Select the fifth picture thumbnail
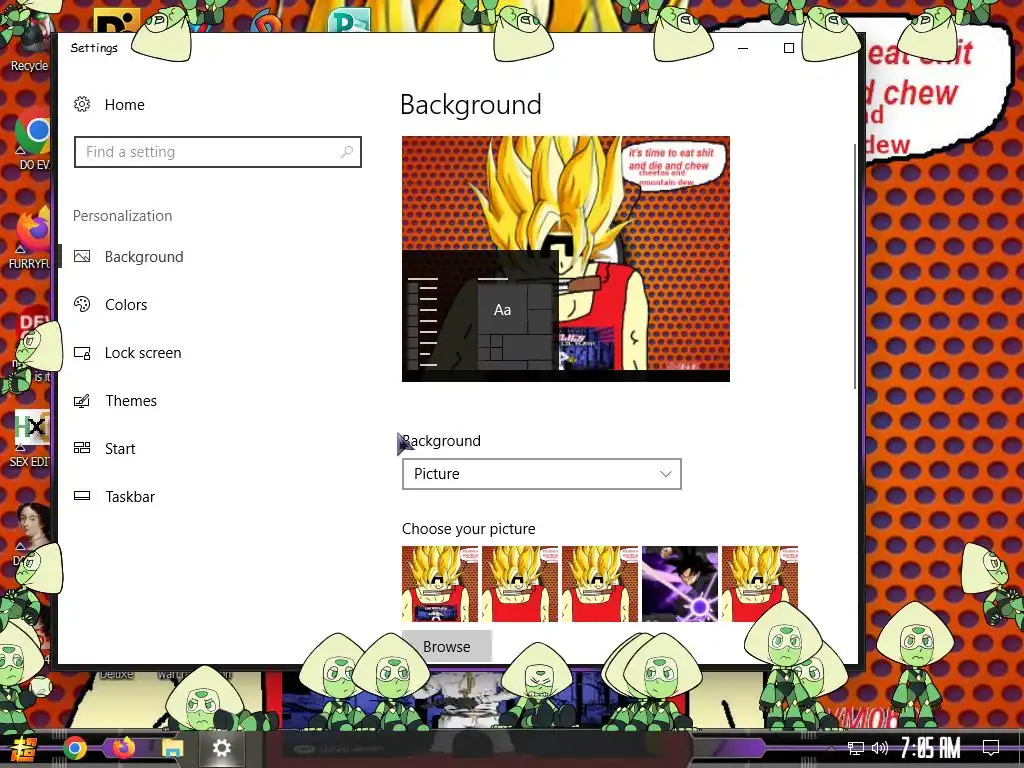 click(760, 584)
